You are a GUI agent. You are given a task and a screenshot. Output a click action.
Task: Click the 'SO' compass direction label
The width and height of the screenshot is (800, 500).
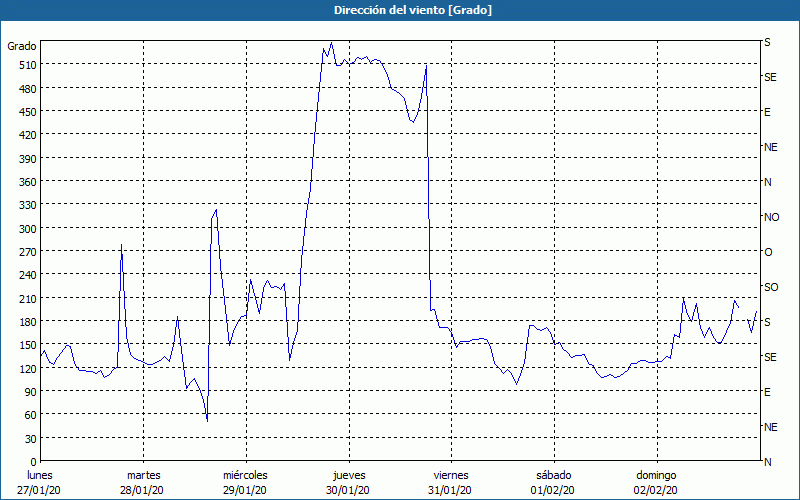(771, 287)
